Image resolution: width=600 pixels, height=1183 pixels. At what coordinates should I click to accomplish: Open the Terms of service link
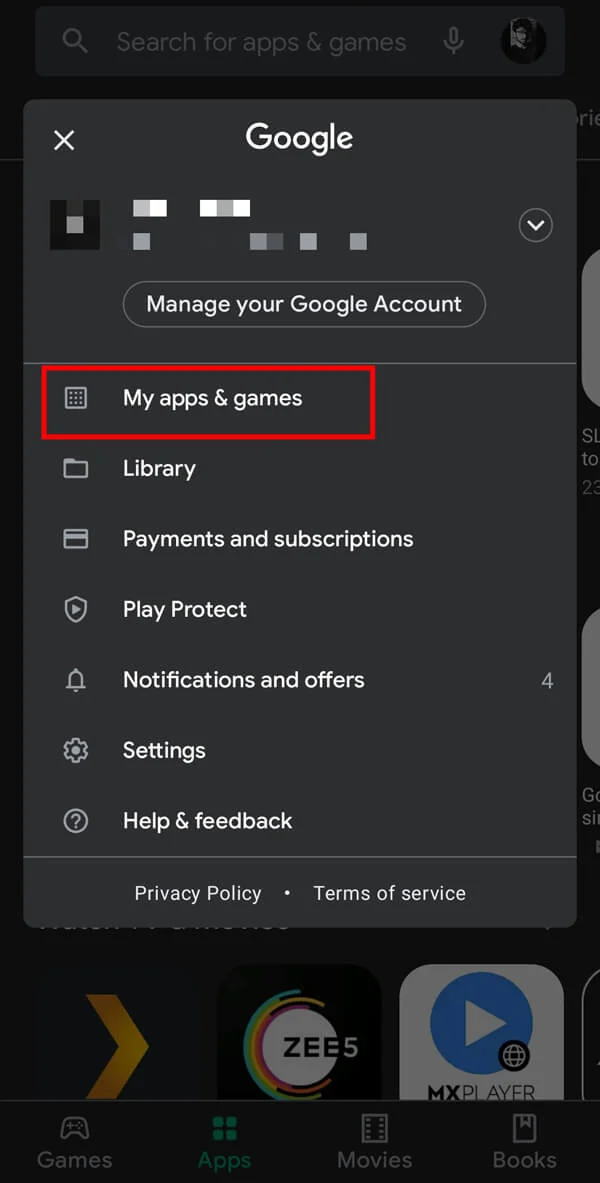pyautogui.click(x=389, y=893)
